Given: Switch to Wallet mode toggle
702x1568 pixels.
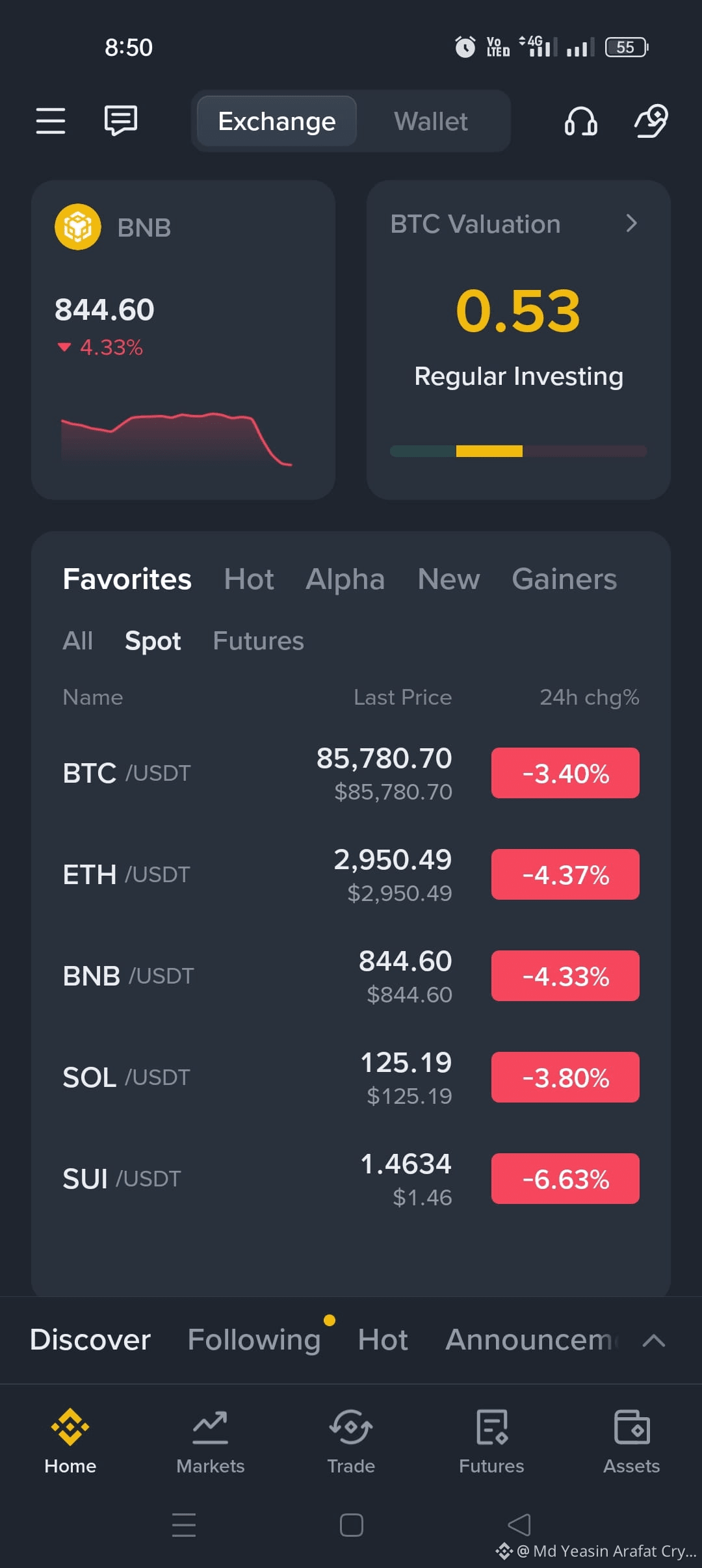Looking at the screenshot, I should [431, 122].
